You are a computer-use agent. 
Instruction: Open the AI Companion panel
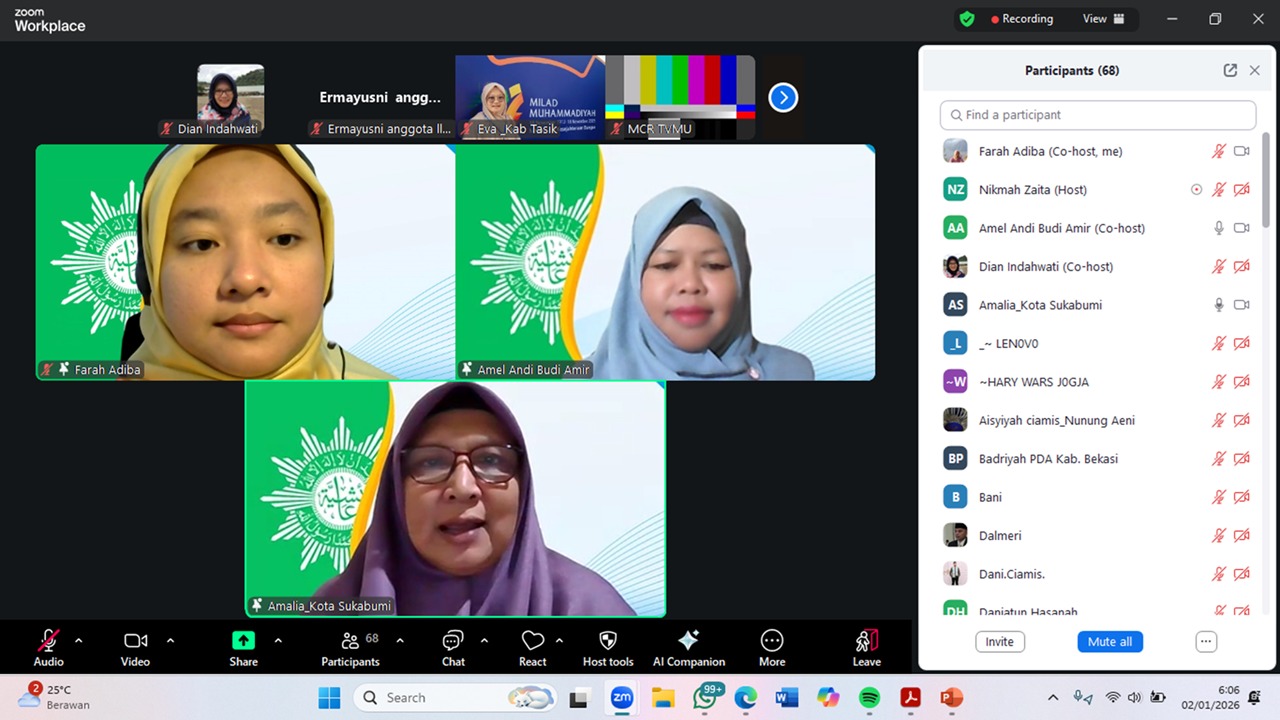click(x=688, y=641)
